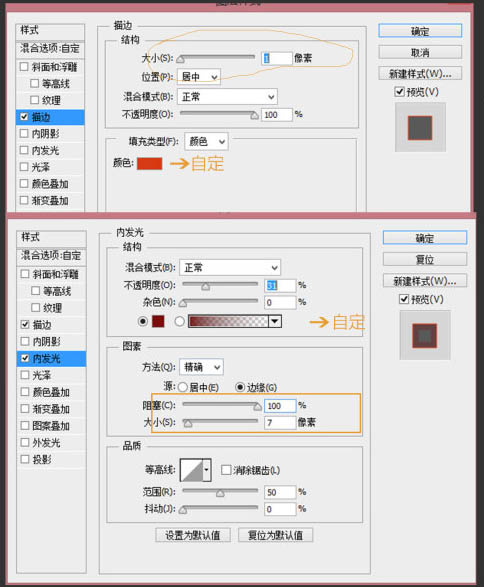
Task: Select the highlighted 内发光 row in bottom dialog
Action: pos(51,359)
